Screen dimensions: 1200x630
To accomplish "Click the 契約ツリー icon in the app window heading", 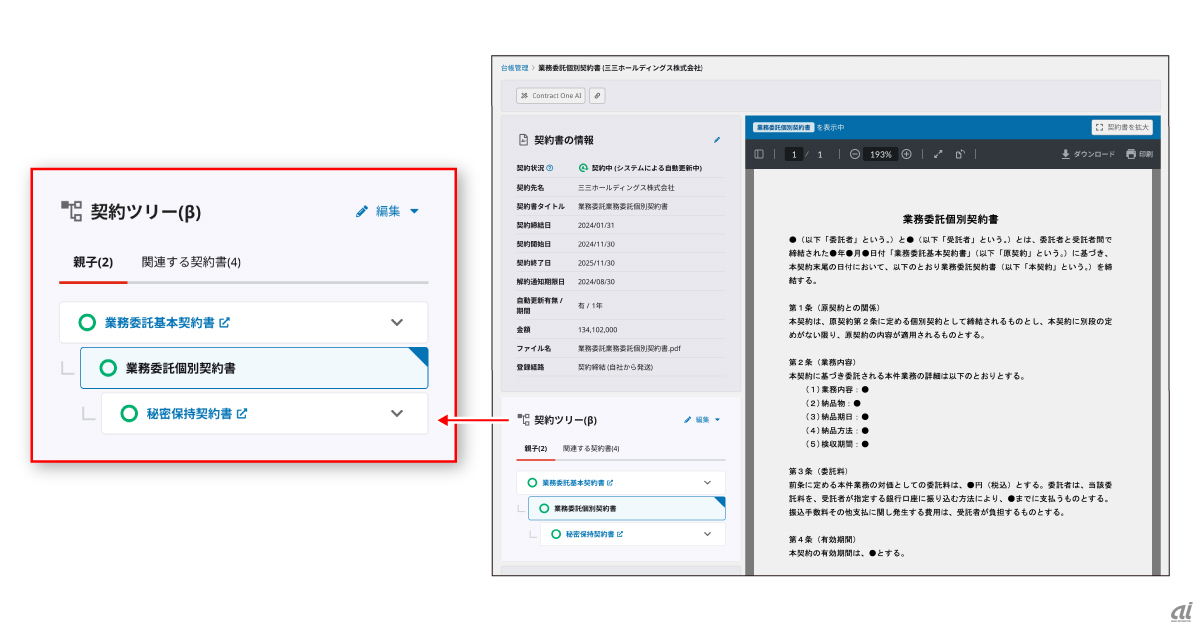I will (x=522, y=420).
